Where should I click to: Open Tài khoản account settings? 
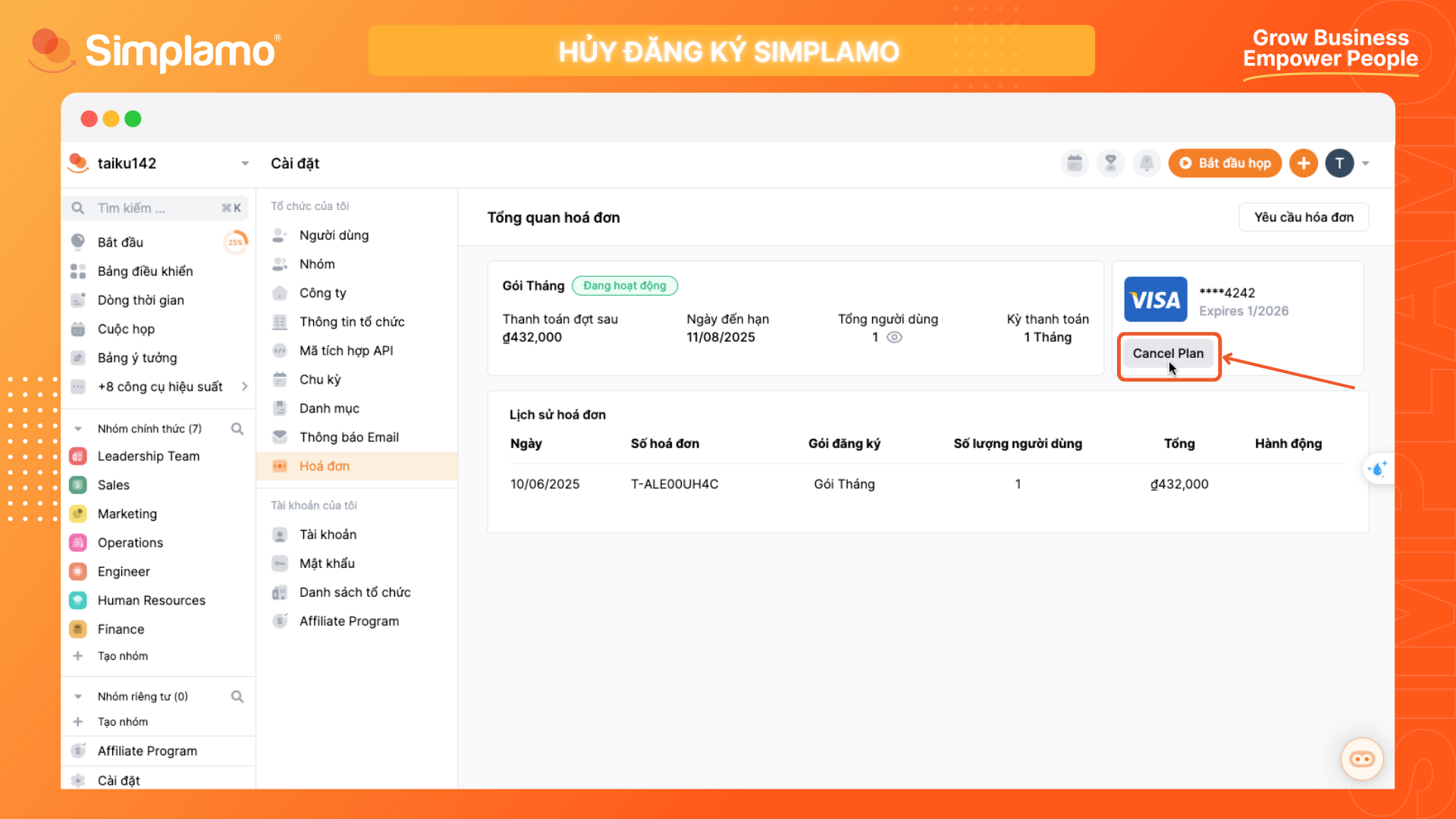(x=328, y=535)
